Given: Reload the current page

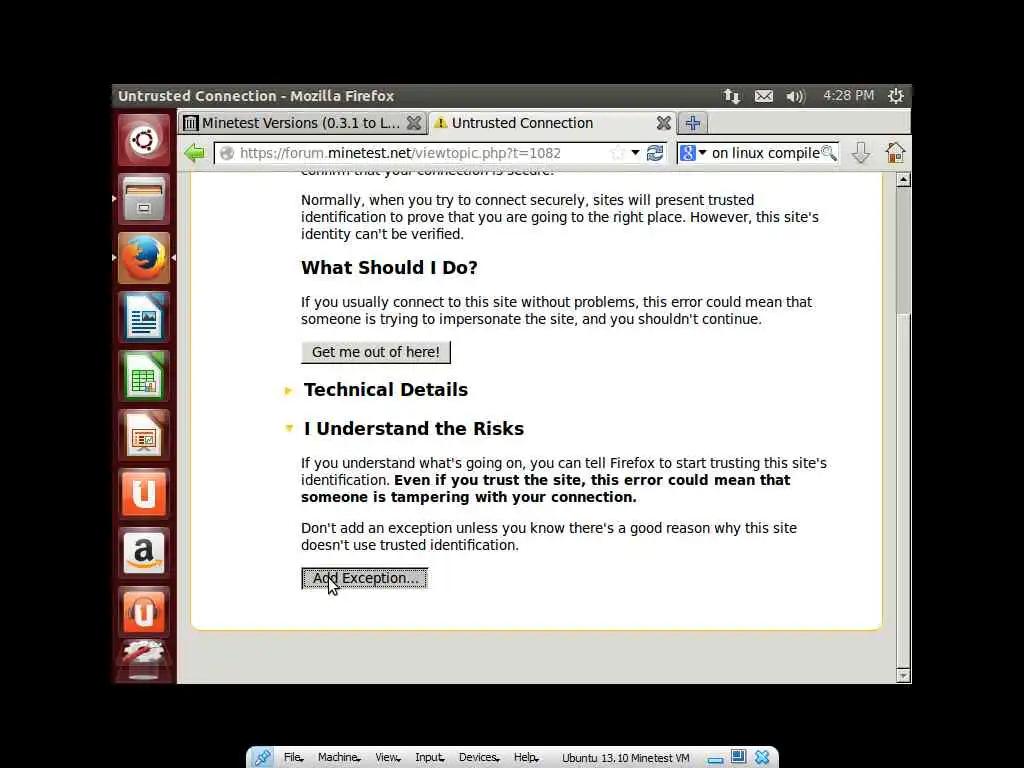Looking at the screenshot, I should 654,153.
